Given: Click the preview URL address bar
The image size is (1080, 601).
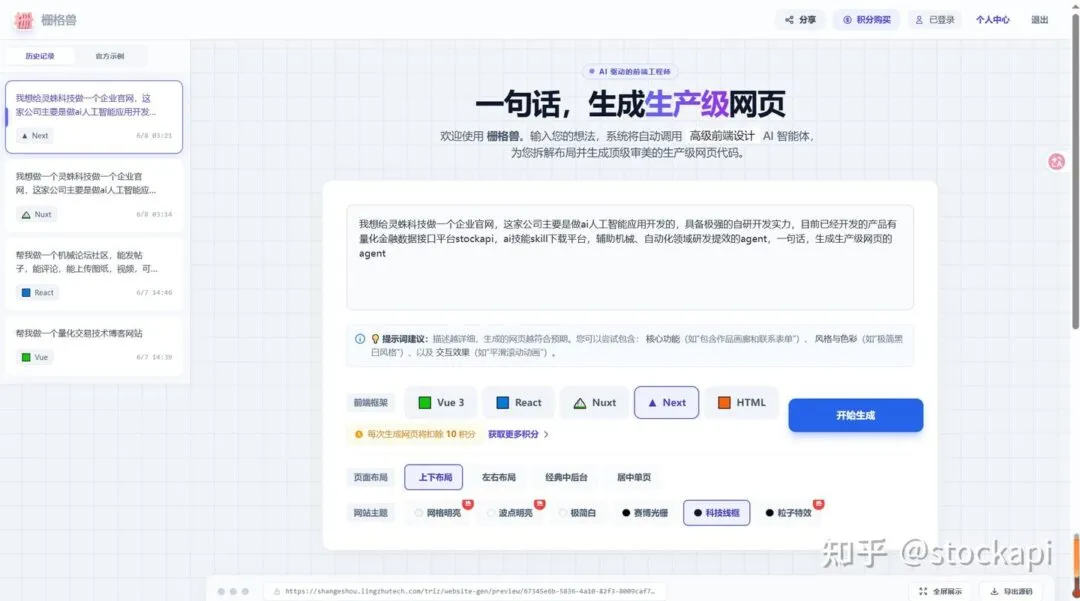Looking at the screenshot, I should click(x=465, y=591).
